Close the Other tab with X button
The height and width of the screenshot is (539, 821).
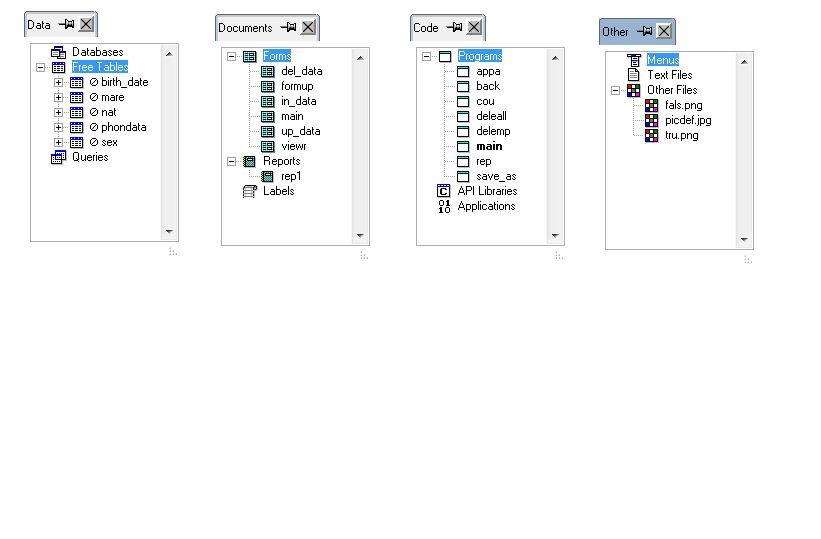pos(664,31)
